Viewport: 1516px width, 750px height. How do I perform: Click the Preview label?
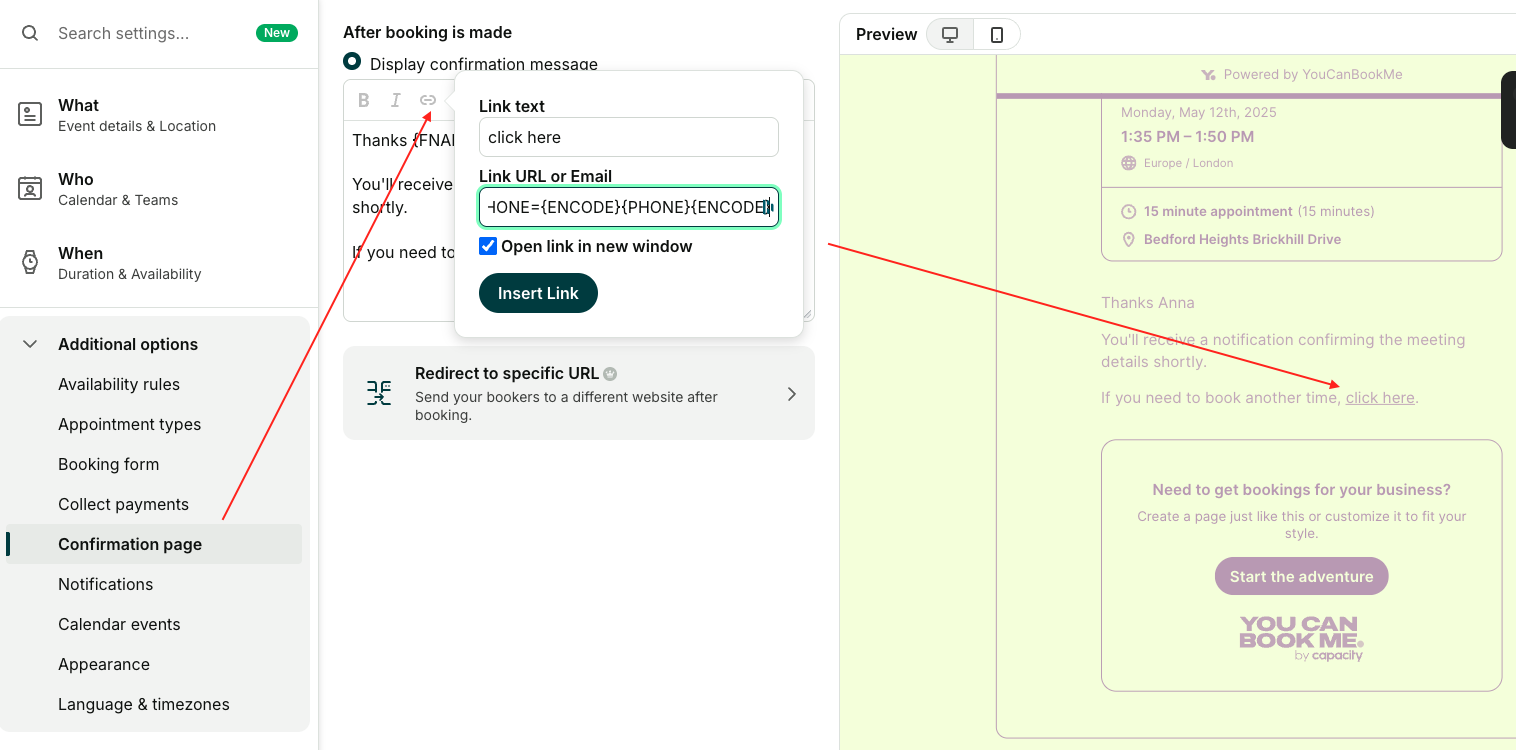point(886,34)
